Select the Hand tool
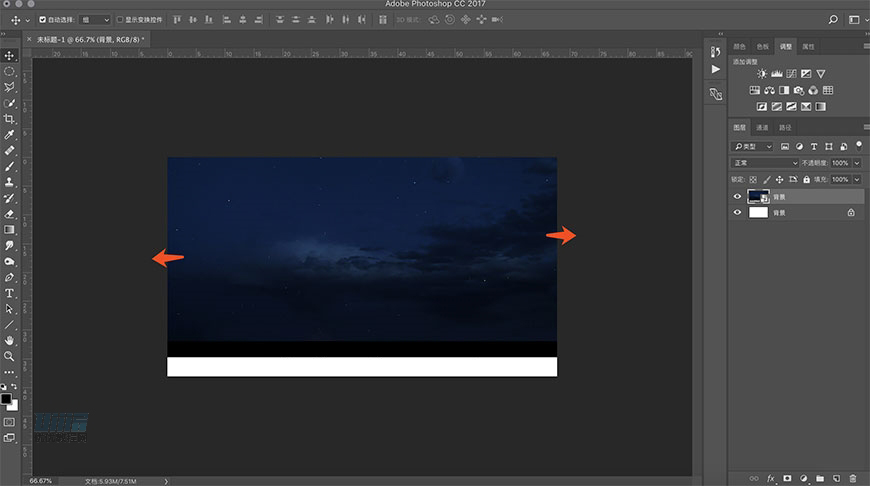The height and width of the screenshot is (486, 870). (x=9, y=341)
